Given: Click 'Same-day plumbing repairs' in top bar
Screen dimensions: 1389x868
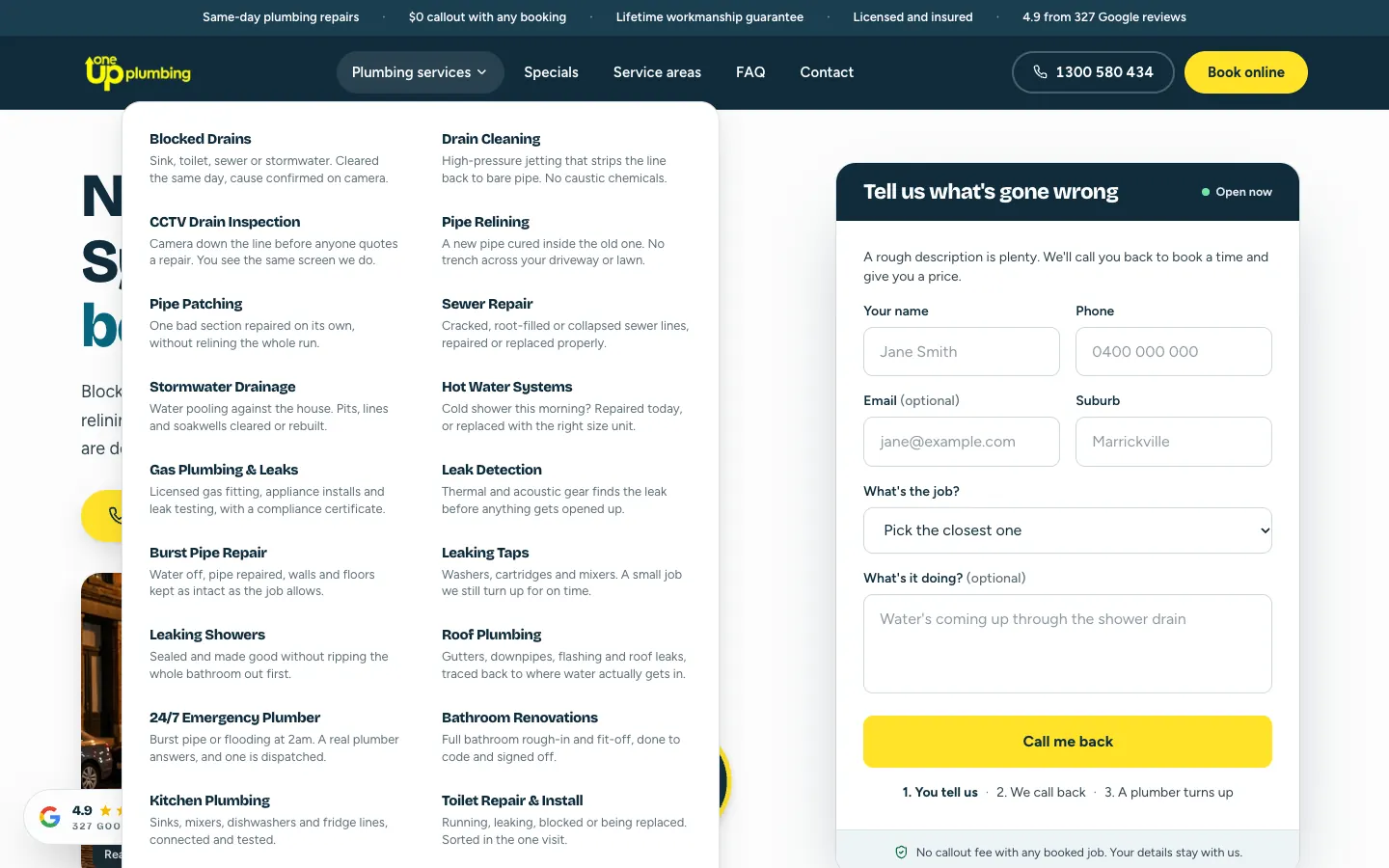Looking at the screenshot, I should tap(281, 17).
